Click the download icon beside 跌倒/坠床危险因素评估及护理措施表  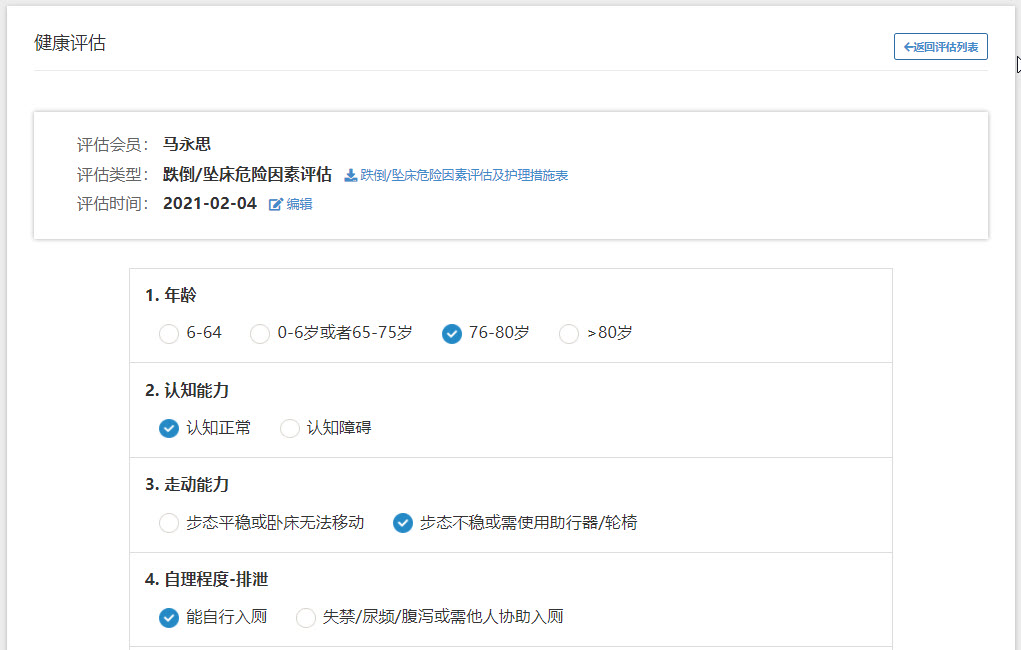point(350,175)
